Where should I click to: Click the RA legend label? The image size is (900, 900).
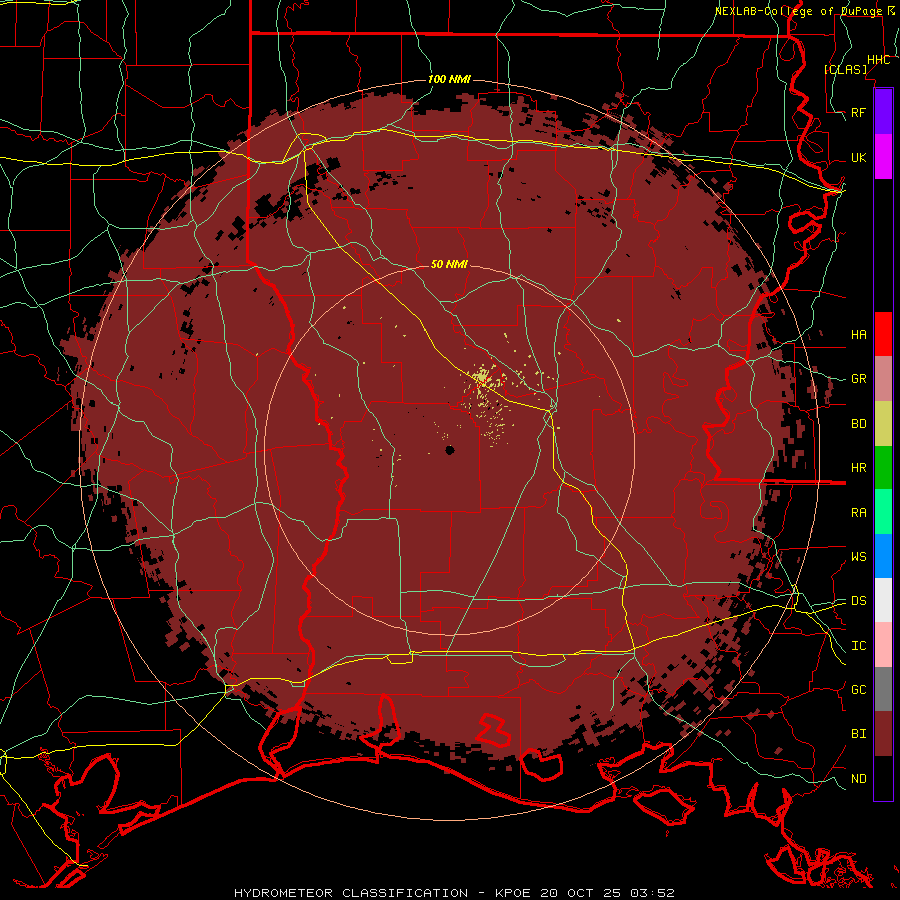pos(859,513)
